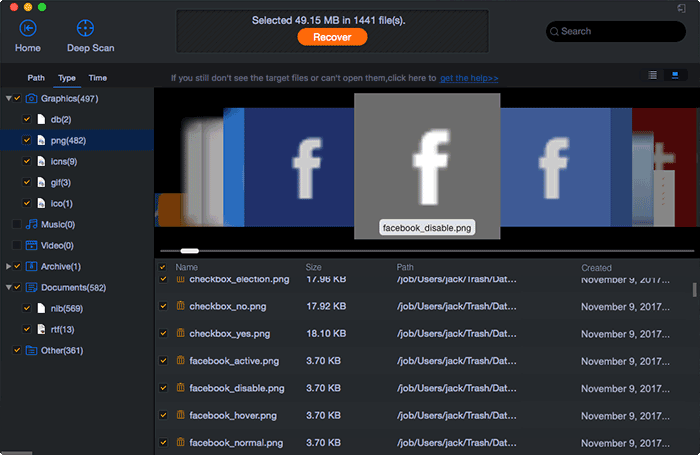Select the rtf(13) tree row
The image size is (700, 455).
[x=77, y=329]
